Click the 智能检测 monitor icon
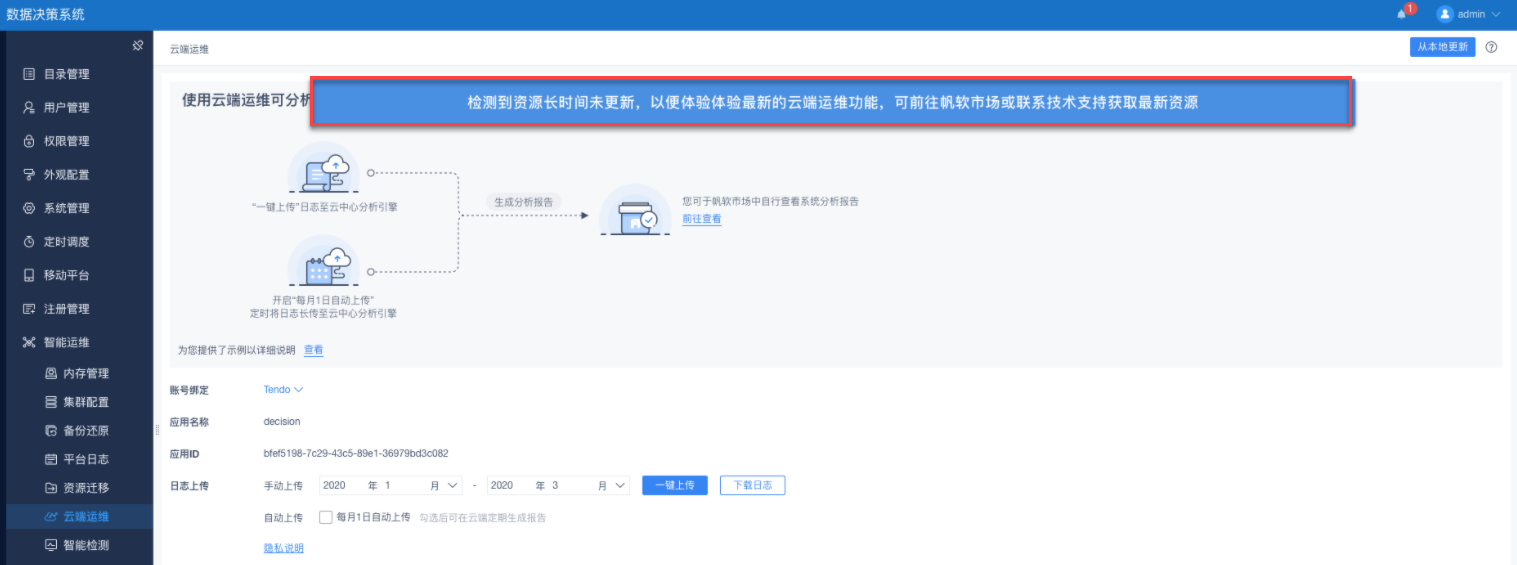This screenshot has width=1517, height=565. (52, 545)
